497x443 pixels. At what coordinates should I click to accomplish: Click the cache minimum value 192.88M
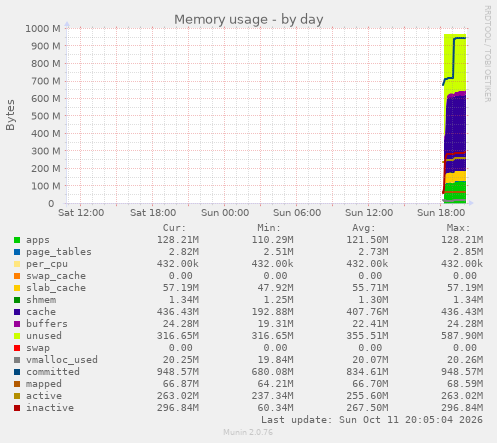[273, 312]
